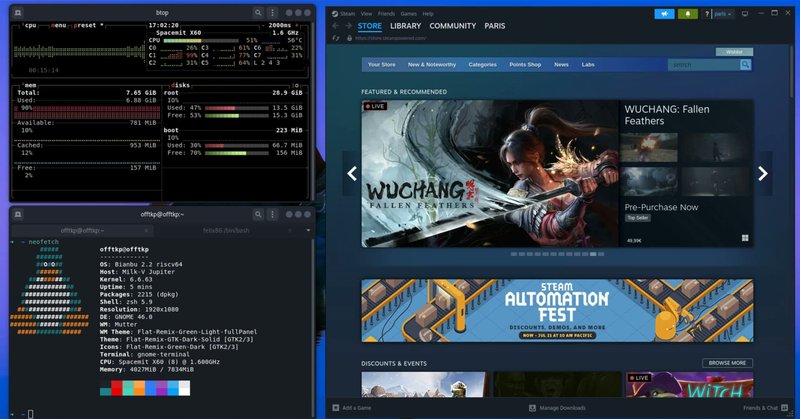Enter Big Picture mode with the monitor icon
The image size is (800, 419).
coord(744,14)
